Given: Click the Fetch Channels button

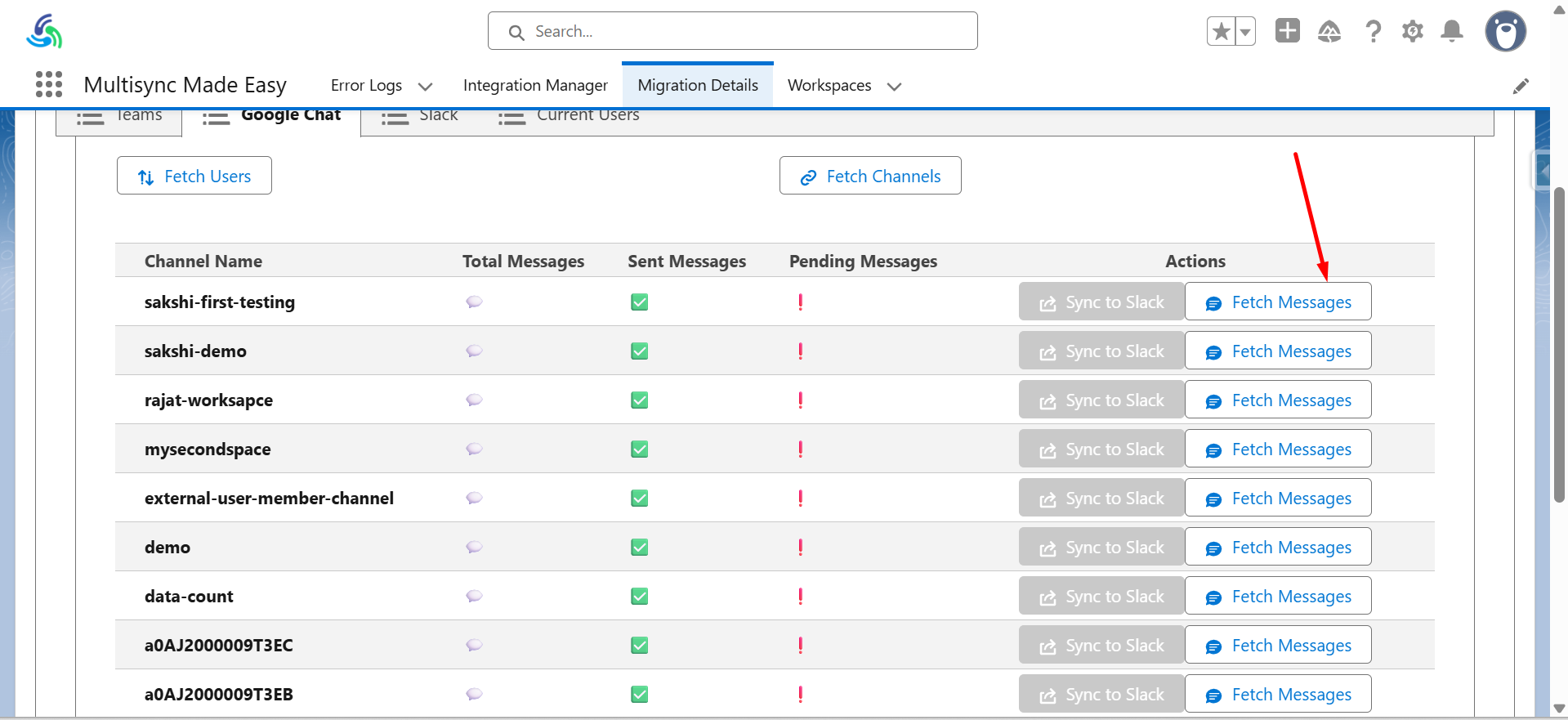Looking at the screenshot, I should 870,176.
